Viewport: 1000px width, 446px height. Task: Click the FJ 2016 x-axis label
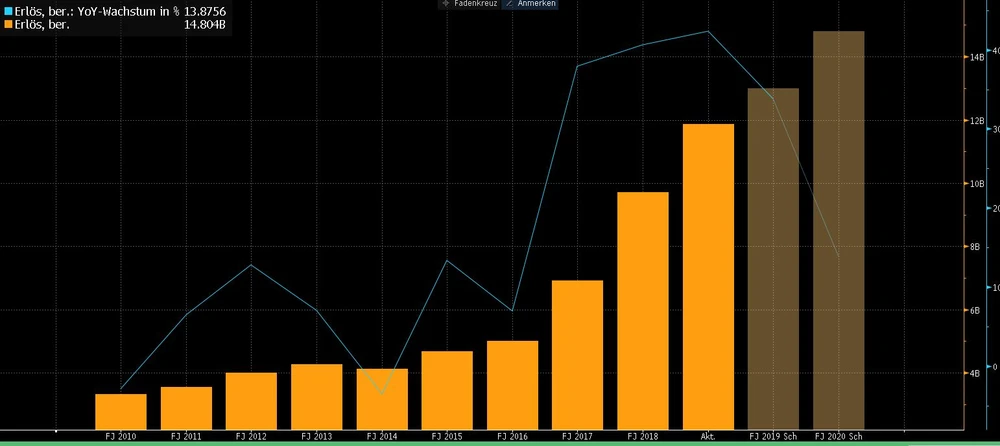click(512, 437)
